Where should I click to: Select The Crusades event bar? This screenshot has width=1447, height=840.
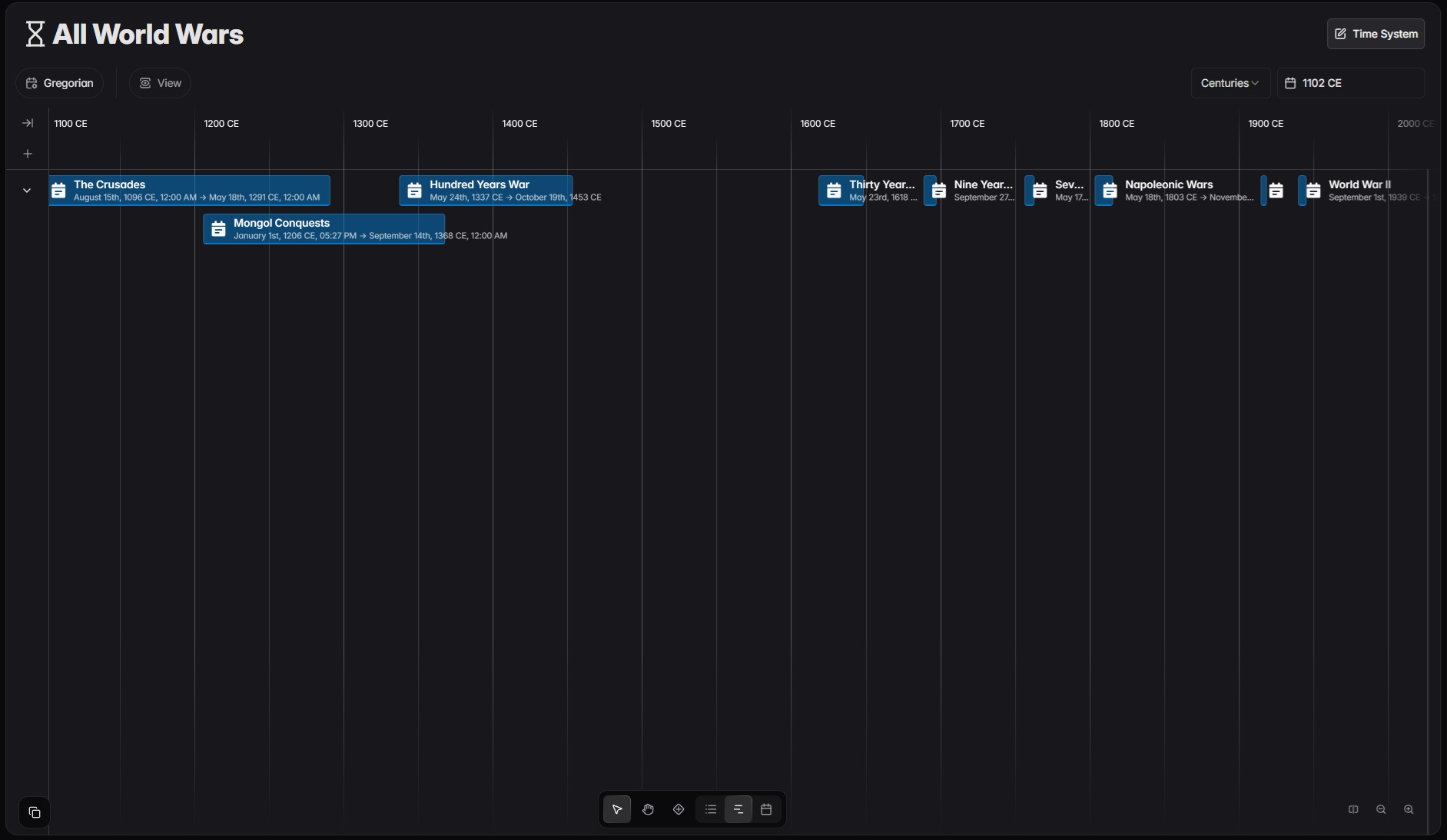point(190,191)
